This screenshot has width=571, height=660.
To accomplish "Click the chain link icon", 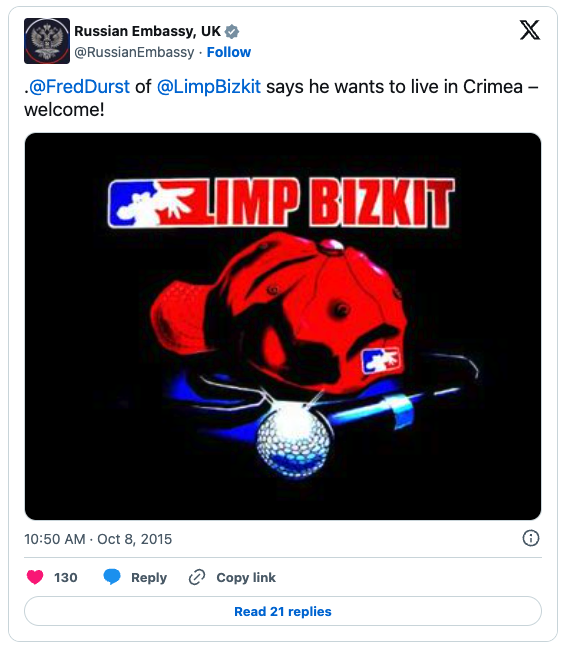I will pos(197,577).
